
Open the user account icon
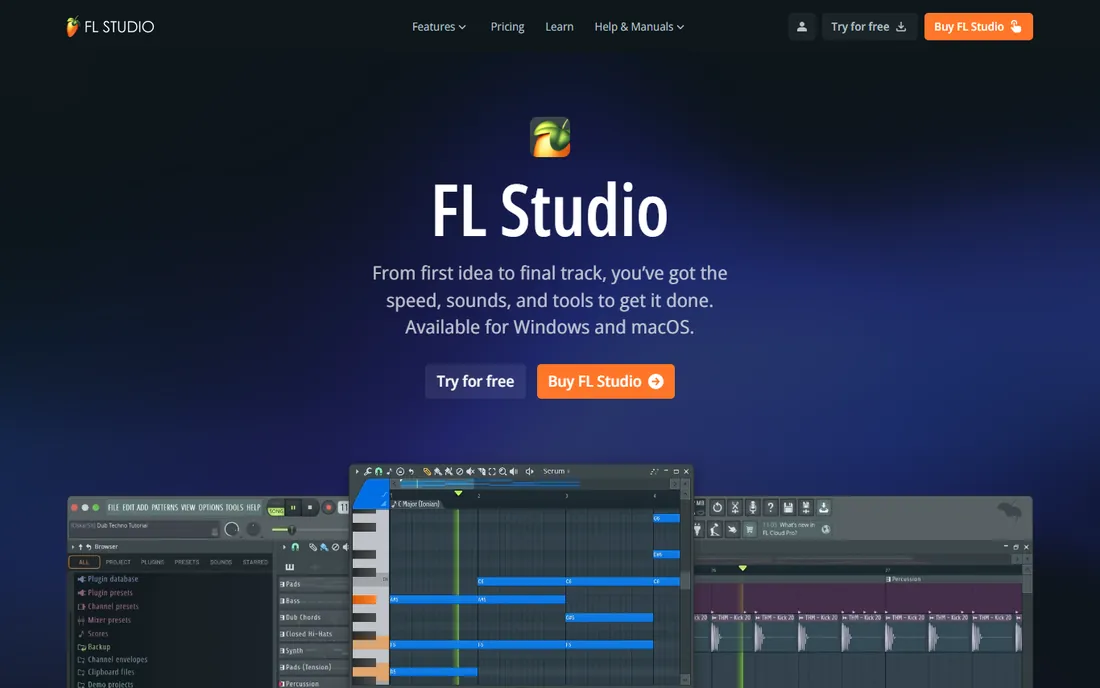tap(801, 27)
